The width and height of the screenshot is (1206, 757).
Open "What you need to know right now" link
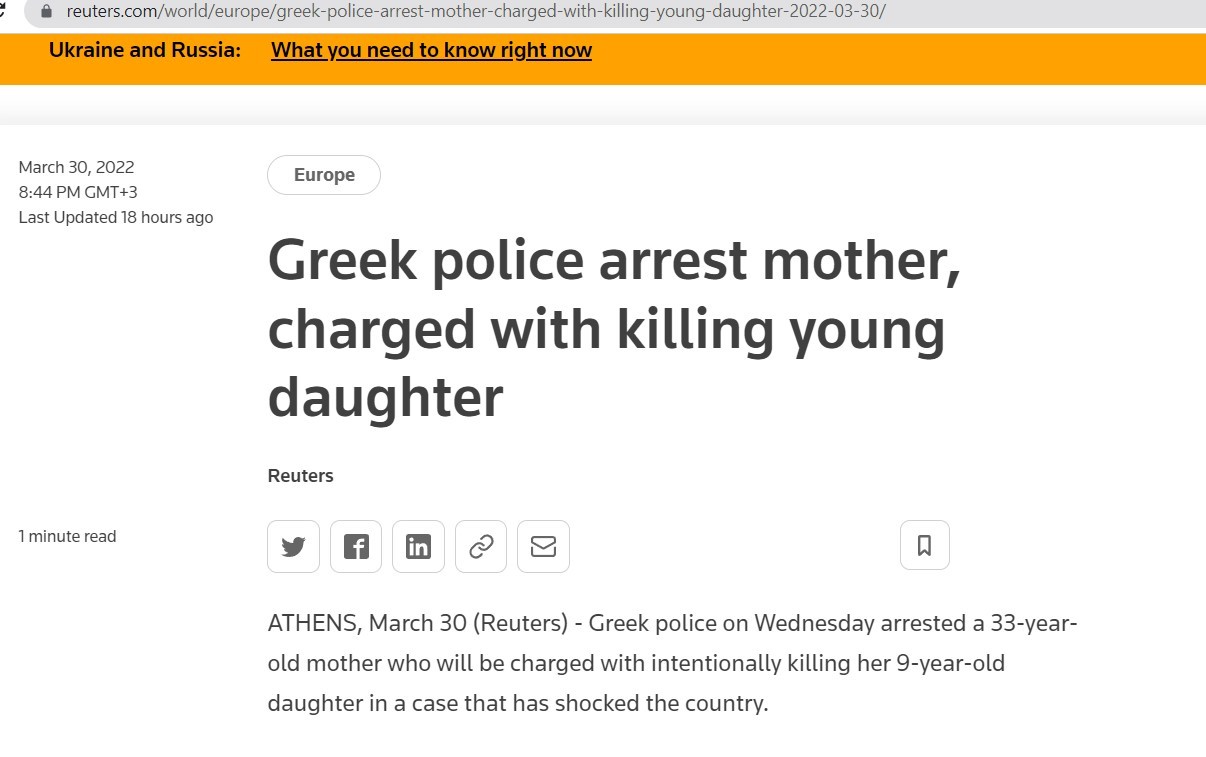click(431, 50)
